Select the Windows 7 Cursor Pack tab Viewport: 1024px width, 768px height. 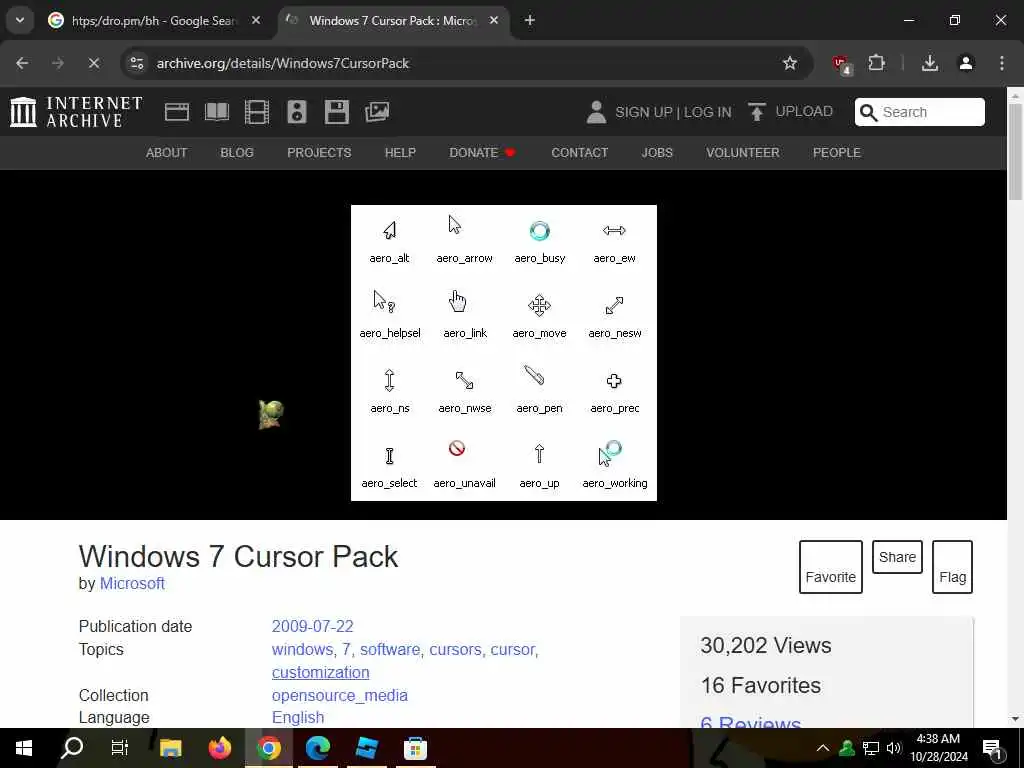(393, 21)
